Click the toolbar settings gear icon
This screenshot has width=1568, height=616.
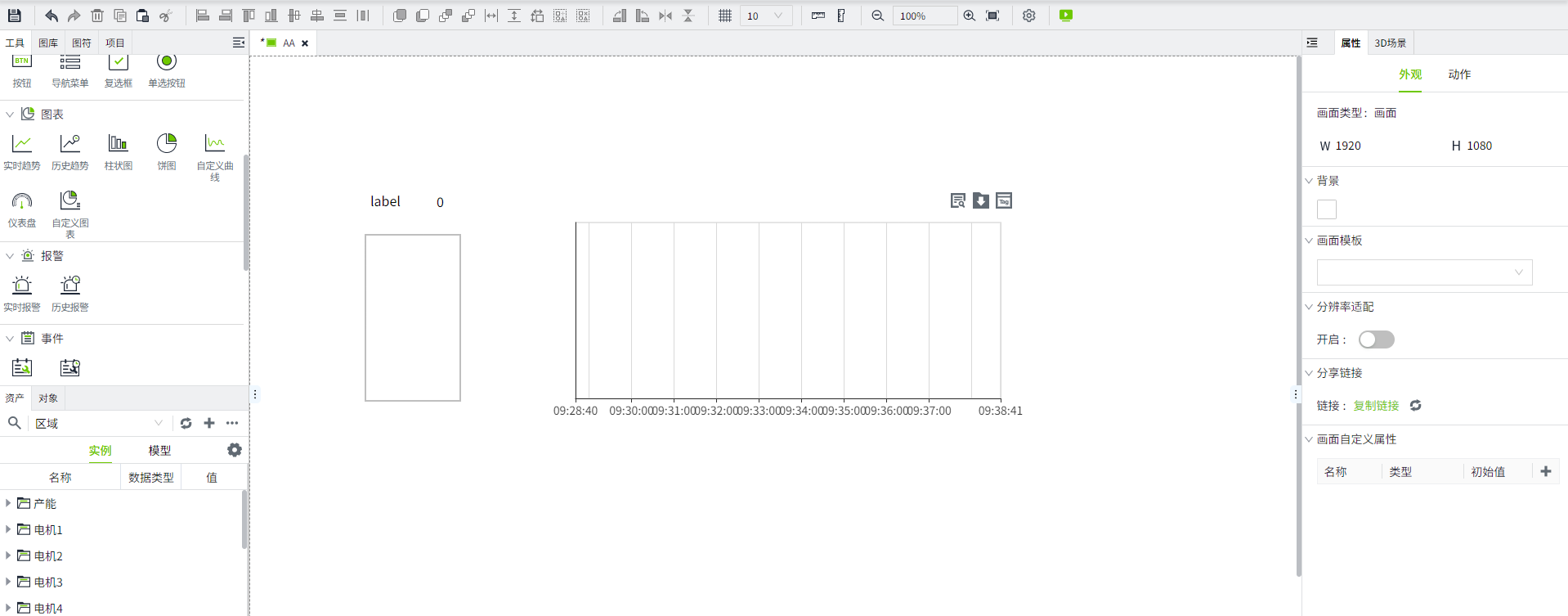click(x=1028, y=16)
